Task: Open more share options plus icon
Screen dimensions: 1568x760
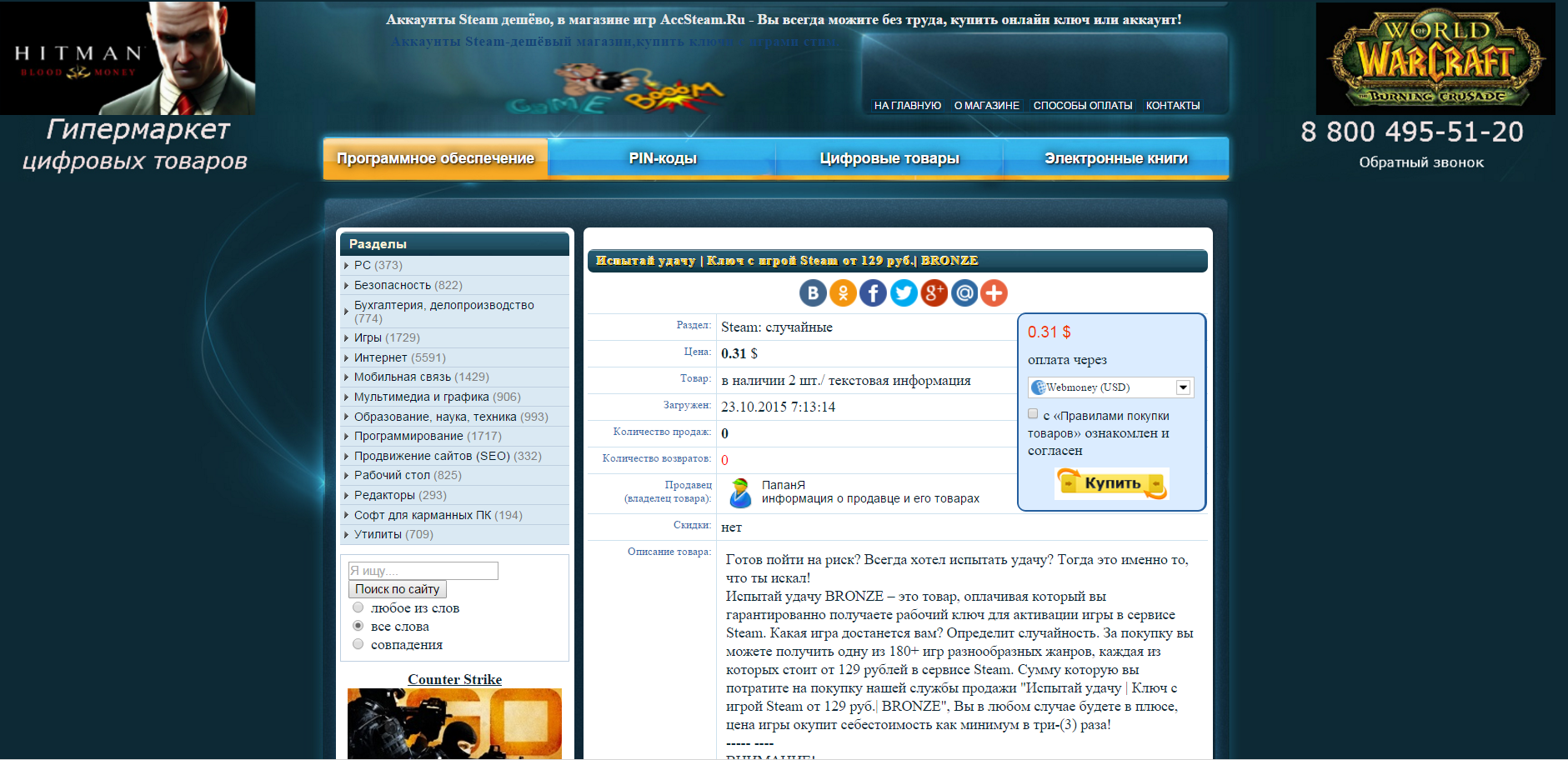Action: pyautogui.click(x=994, y=292)
